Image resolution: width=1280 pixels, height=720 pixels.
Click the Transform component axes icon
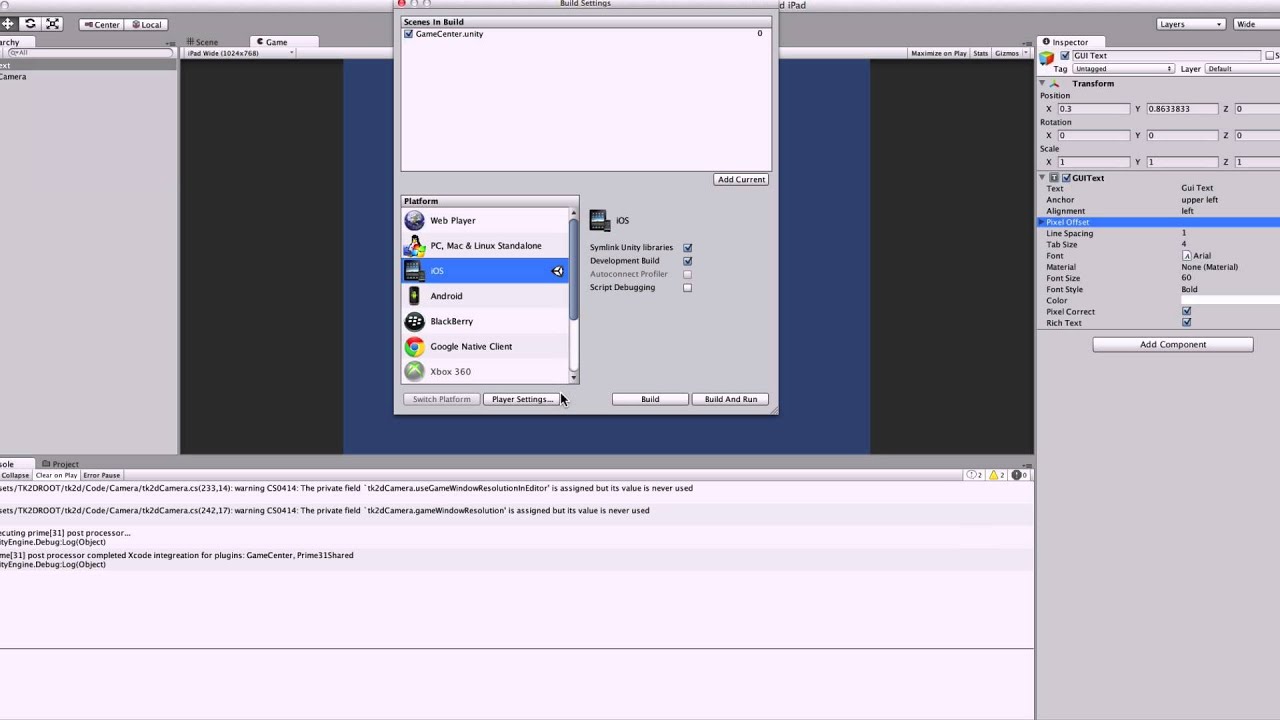[x=1054, y=84]
